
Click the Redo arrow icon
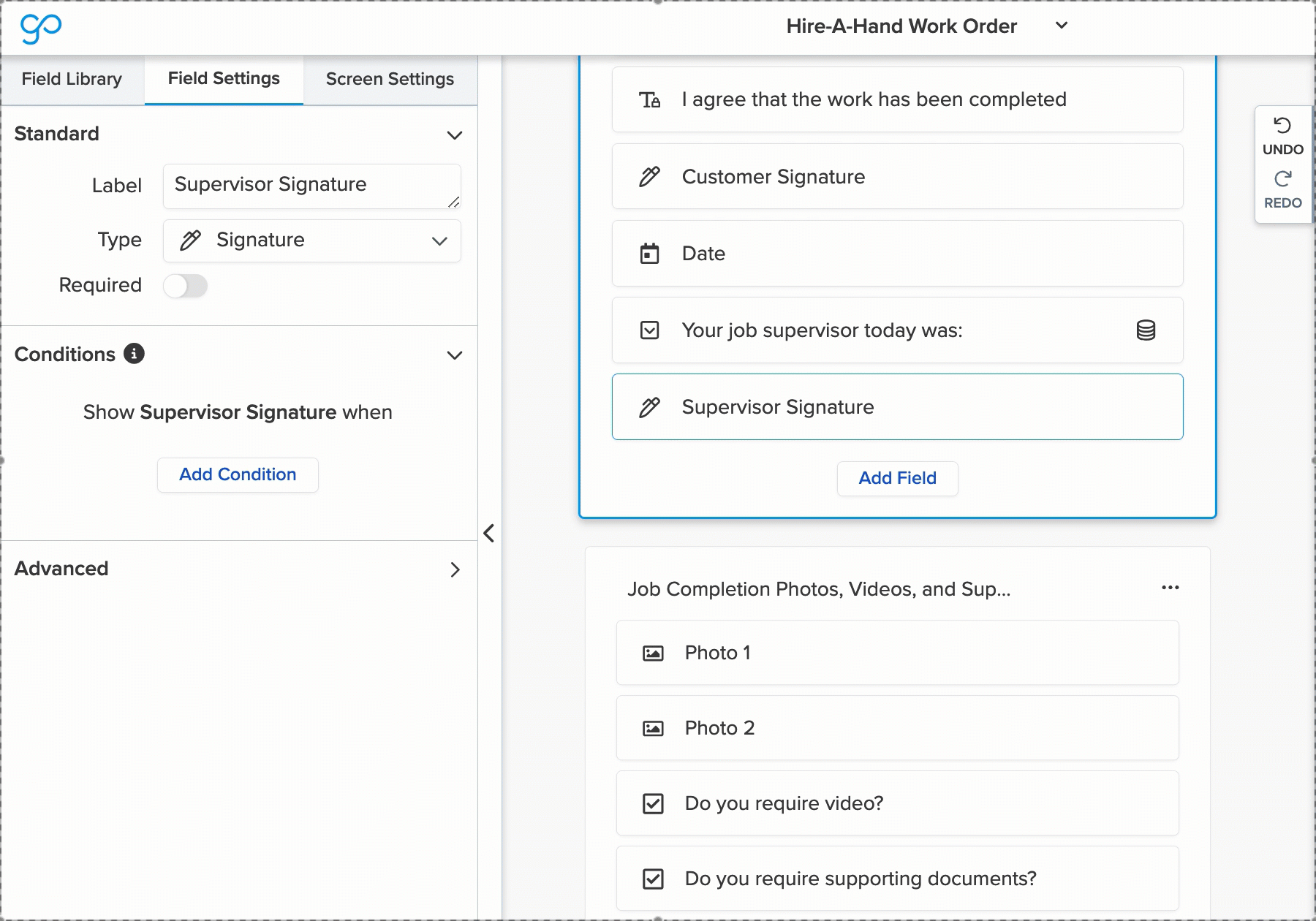[1282, 179]
